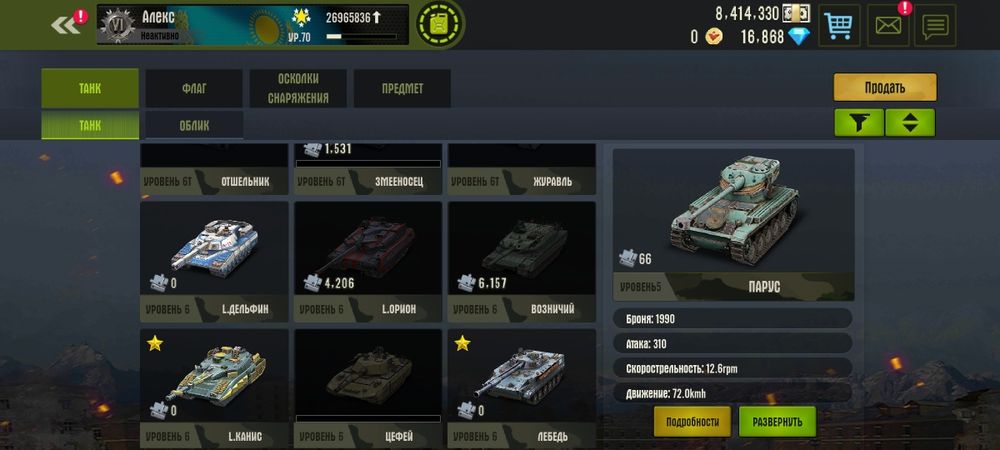Click the player experience progress bar

click(361, 37)
